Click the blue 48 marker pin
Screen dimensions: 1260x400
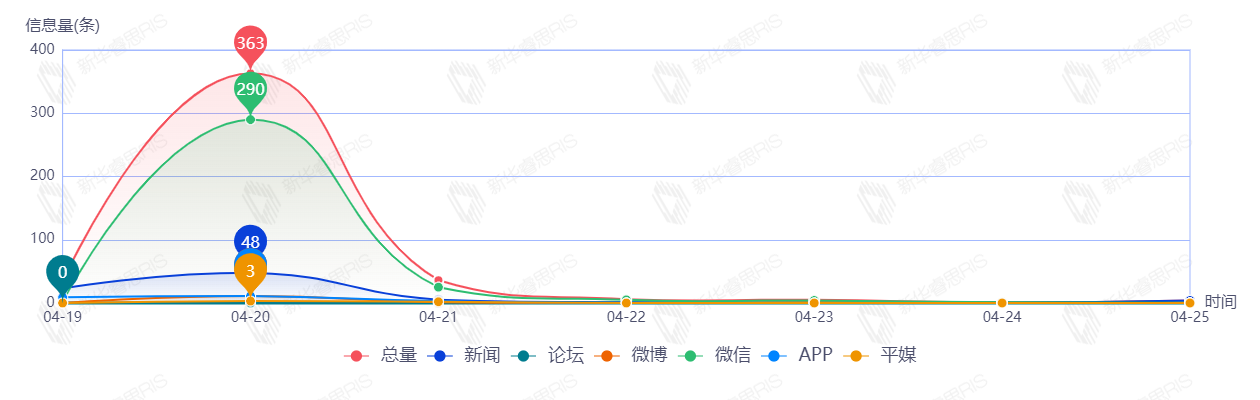(250, 241)
